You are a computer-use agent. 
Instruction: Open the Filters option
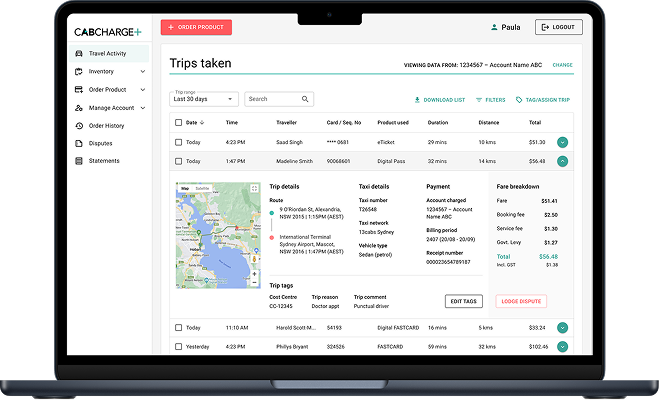(490, 100)
